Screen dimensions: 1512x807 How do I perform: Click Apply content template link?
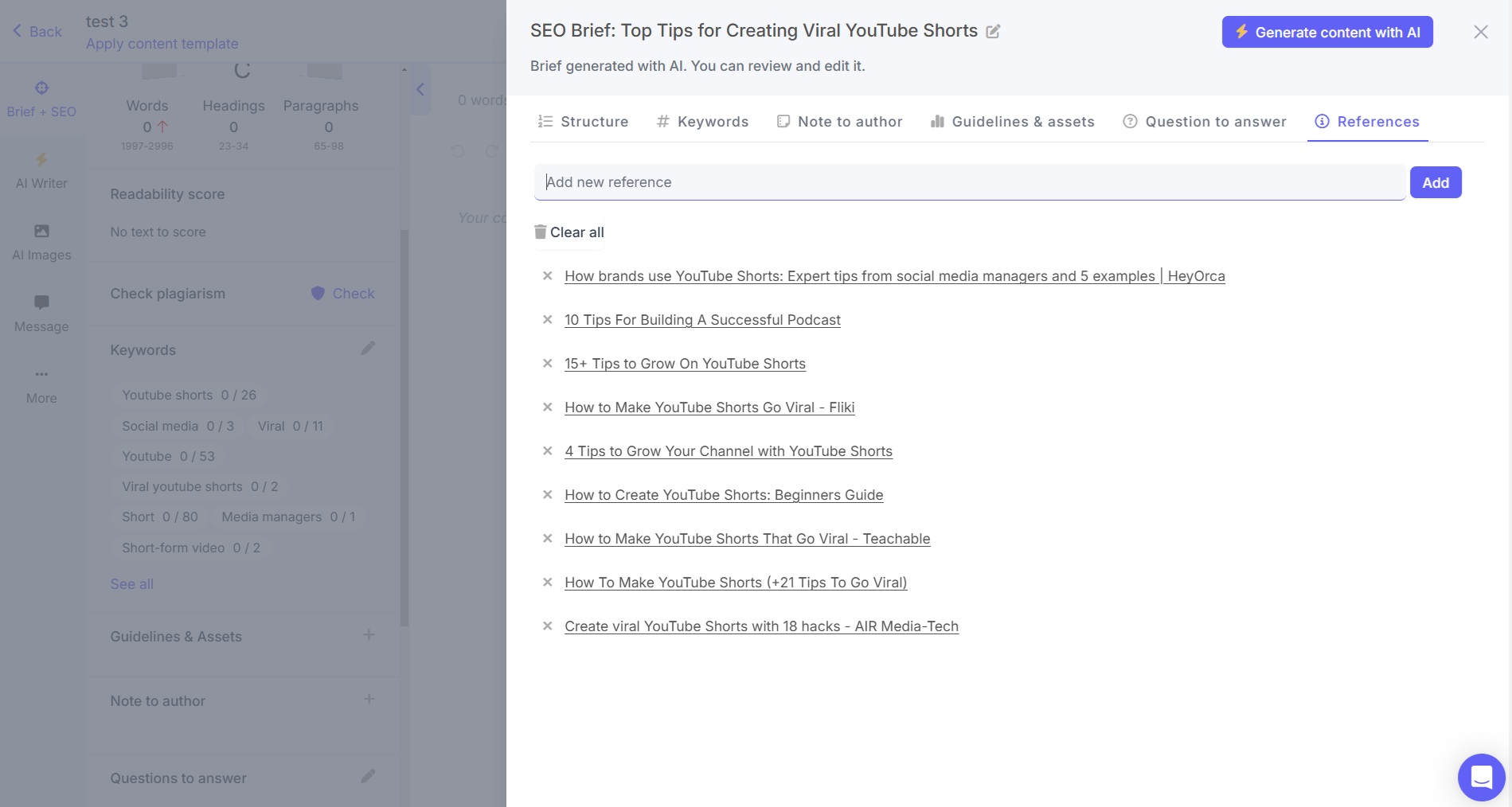162,44
